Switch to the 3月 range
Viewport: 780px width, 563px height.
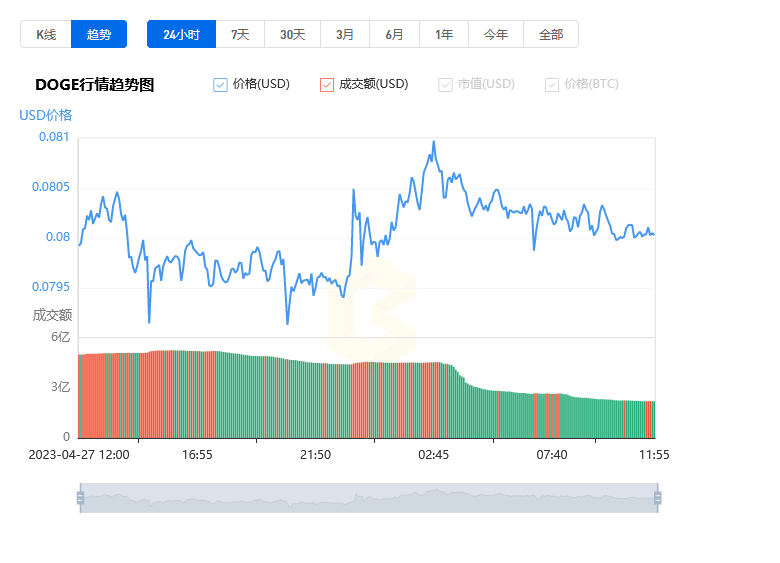click(345, 34)
